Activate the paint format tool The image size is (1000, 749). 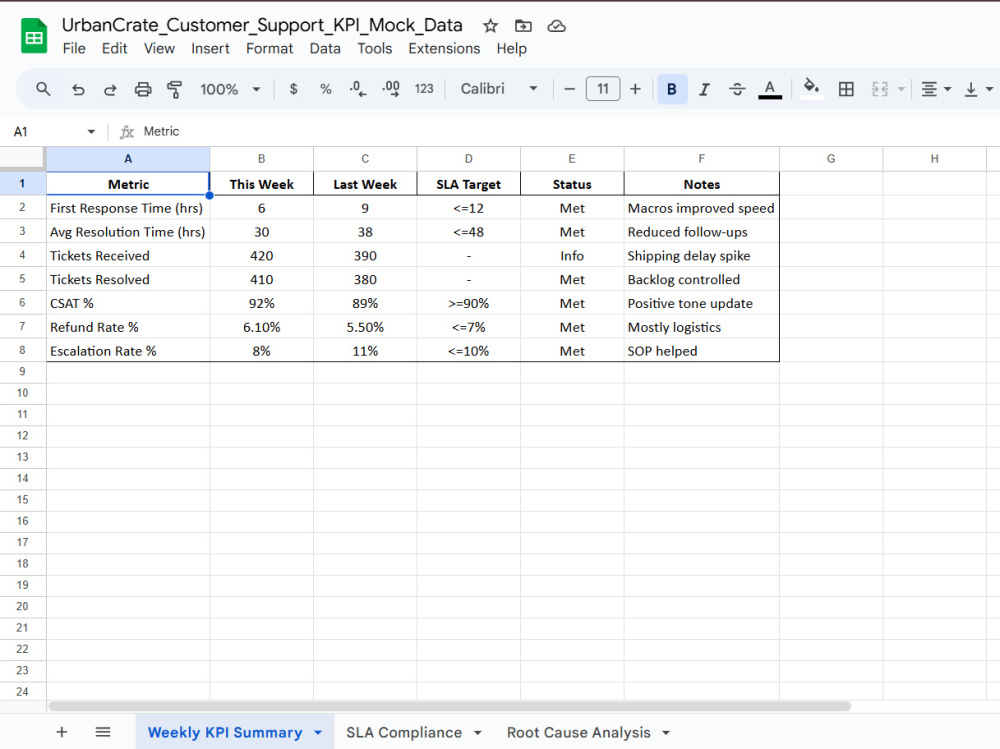174,89
